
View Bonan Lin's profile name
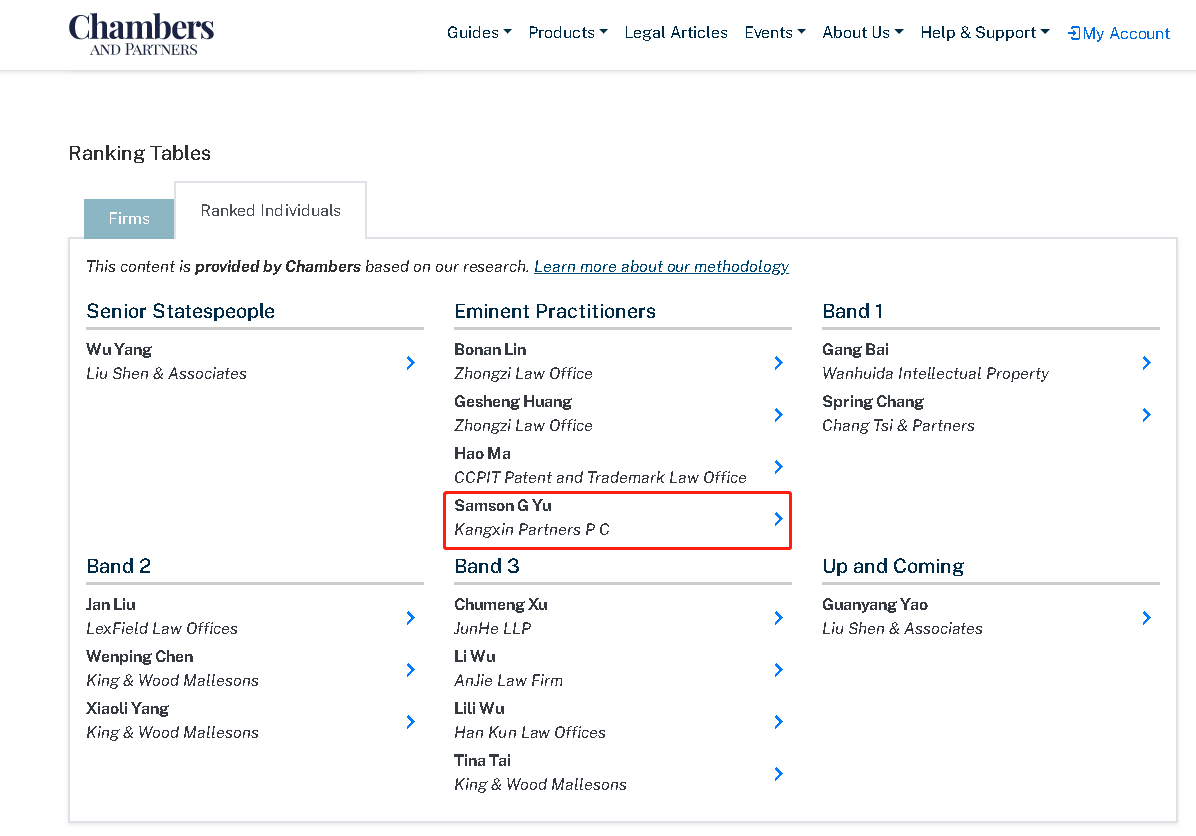pos(490,349)
